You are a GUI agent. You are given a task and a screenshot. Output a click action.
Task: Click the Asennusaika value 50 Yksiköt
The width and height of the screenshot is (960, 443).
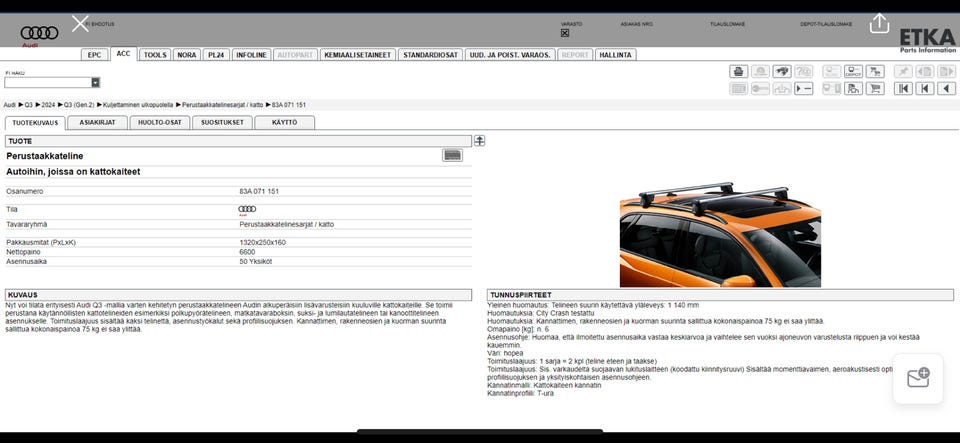pyautogui.click(x=255, y=262)
